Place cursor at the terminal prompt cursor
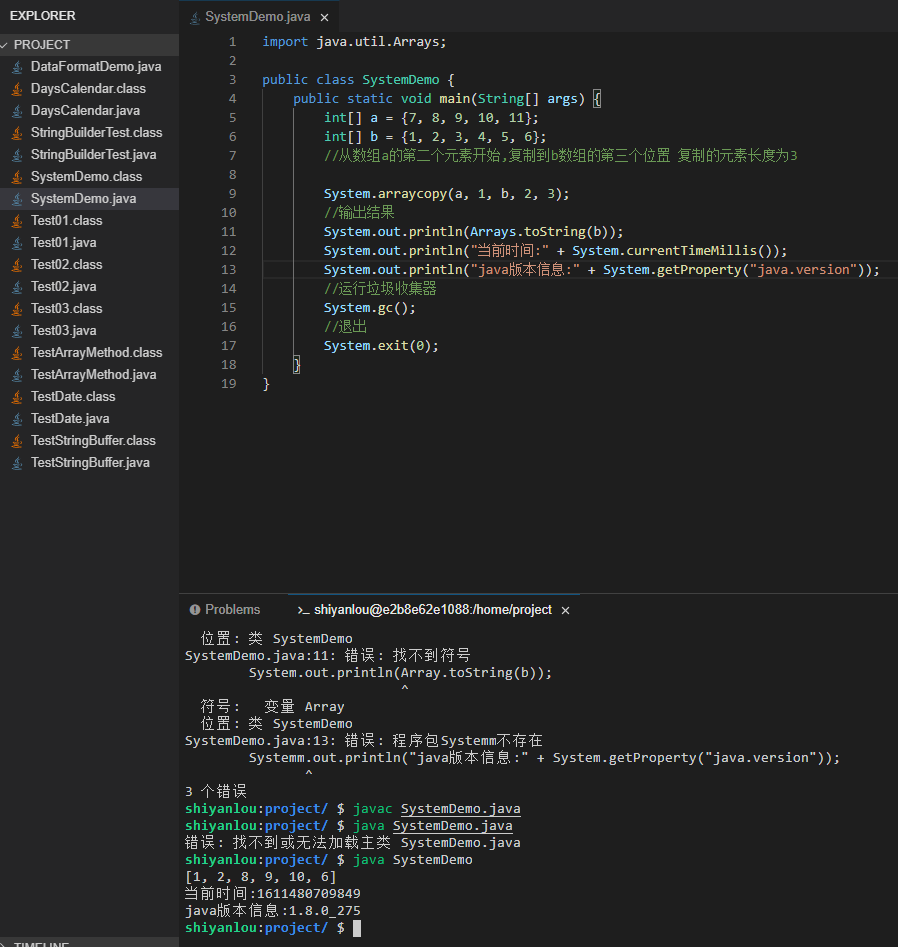898x947 pixels. point(357,928)
